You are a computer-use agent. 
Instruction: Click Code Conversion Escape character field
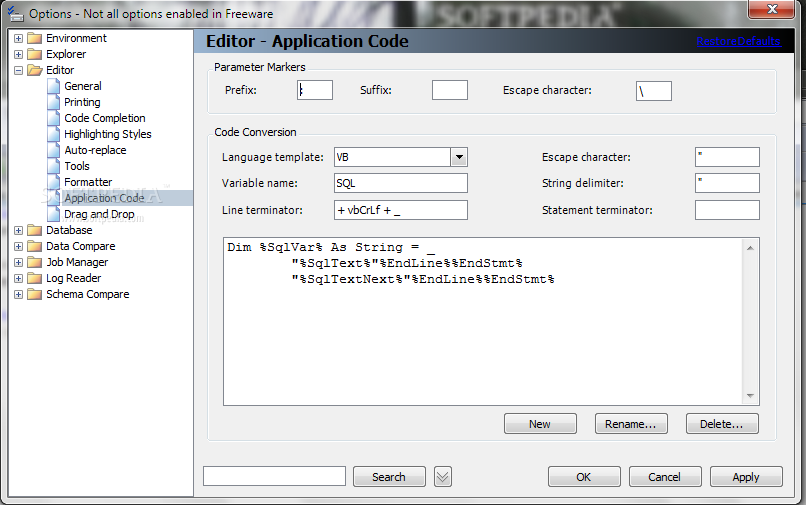pos(727,157)
